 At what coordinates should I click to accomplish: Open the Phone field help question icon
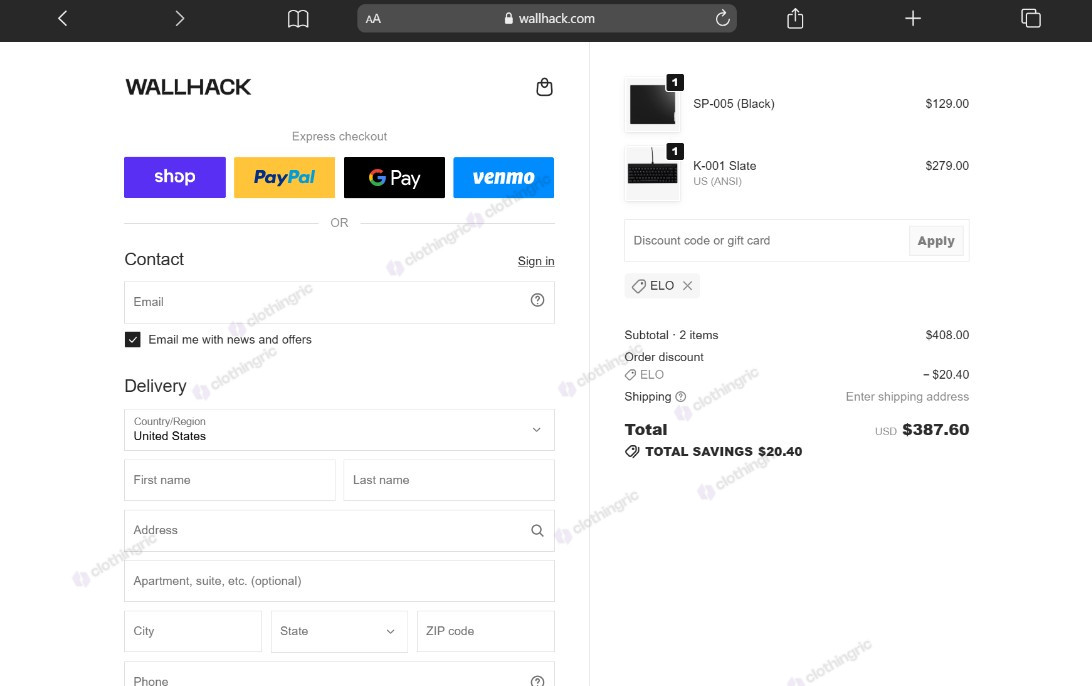(537, 681)
